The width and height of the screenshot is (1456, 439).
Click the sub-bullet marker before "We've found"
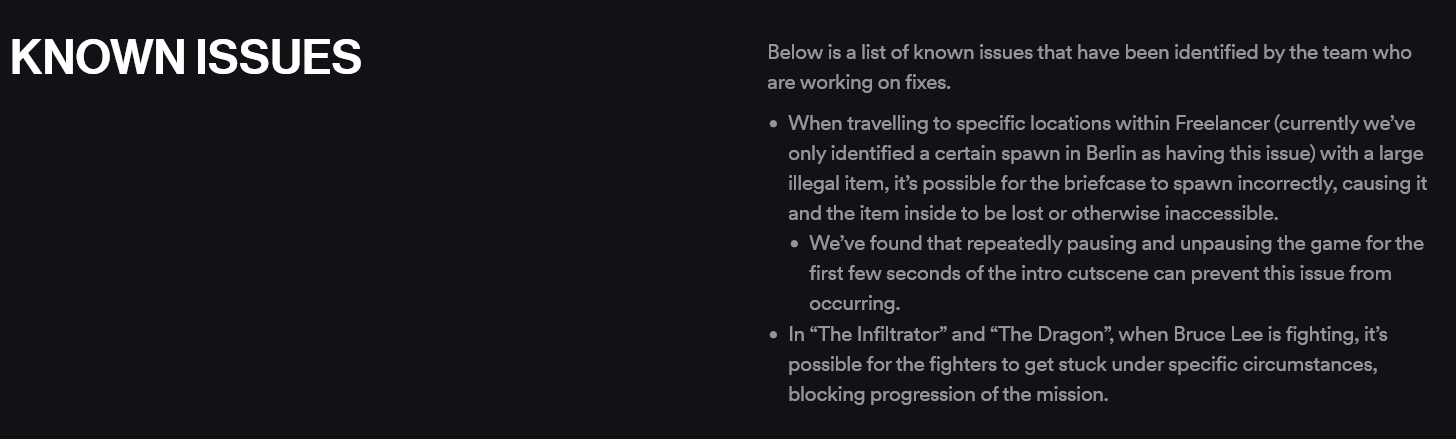[794, 244]
